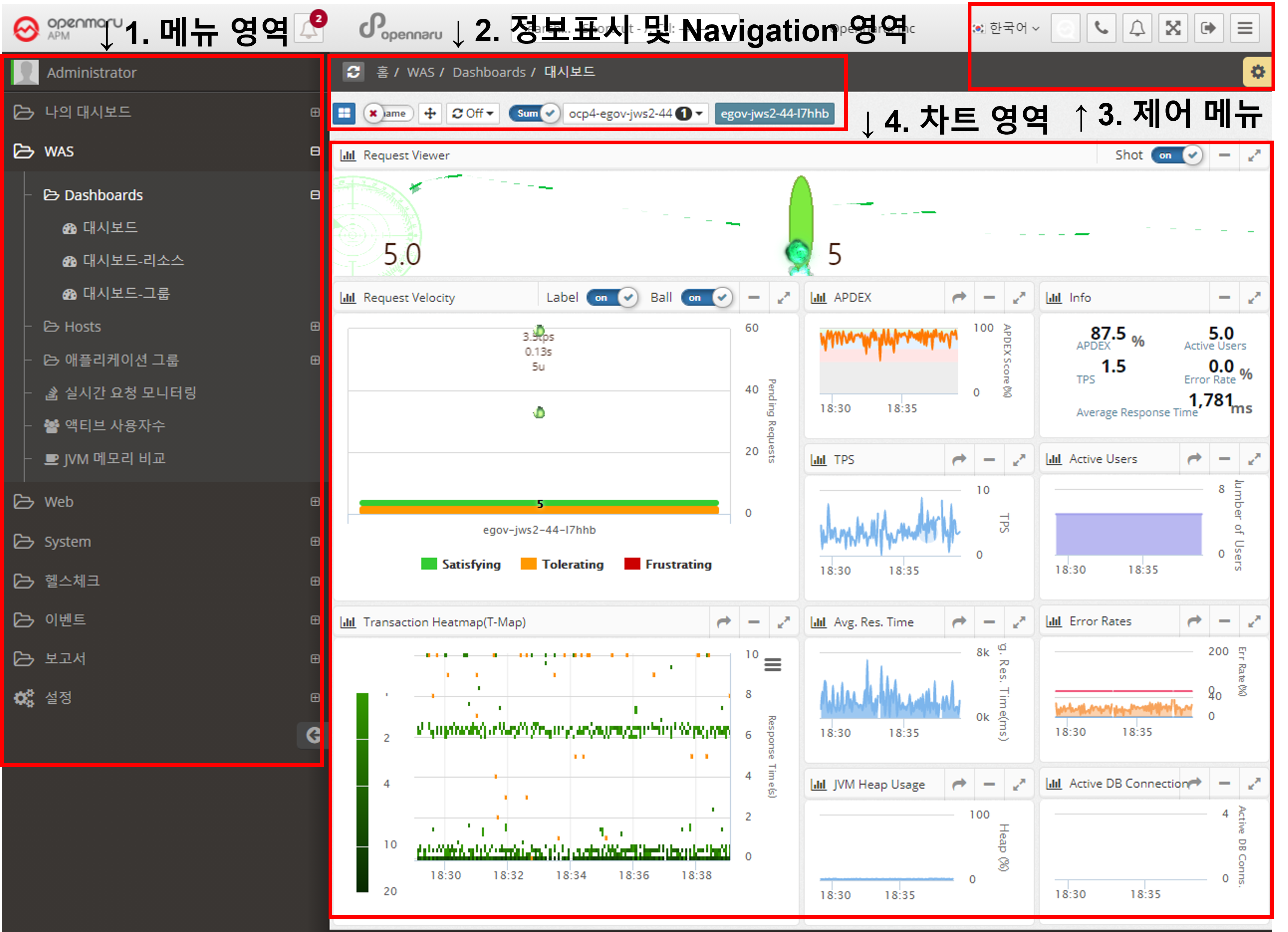1288x932 pixels.
Task: Click the fullscreen expand icon in top bar
Action: (x=1173, y=28)
